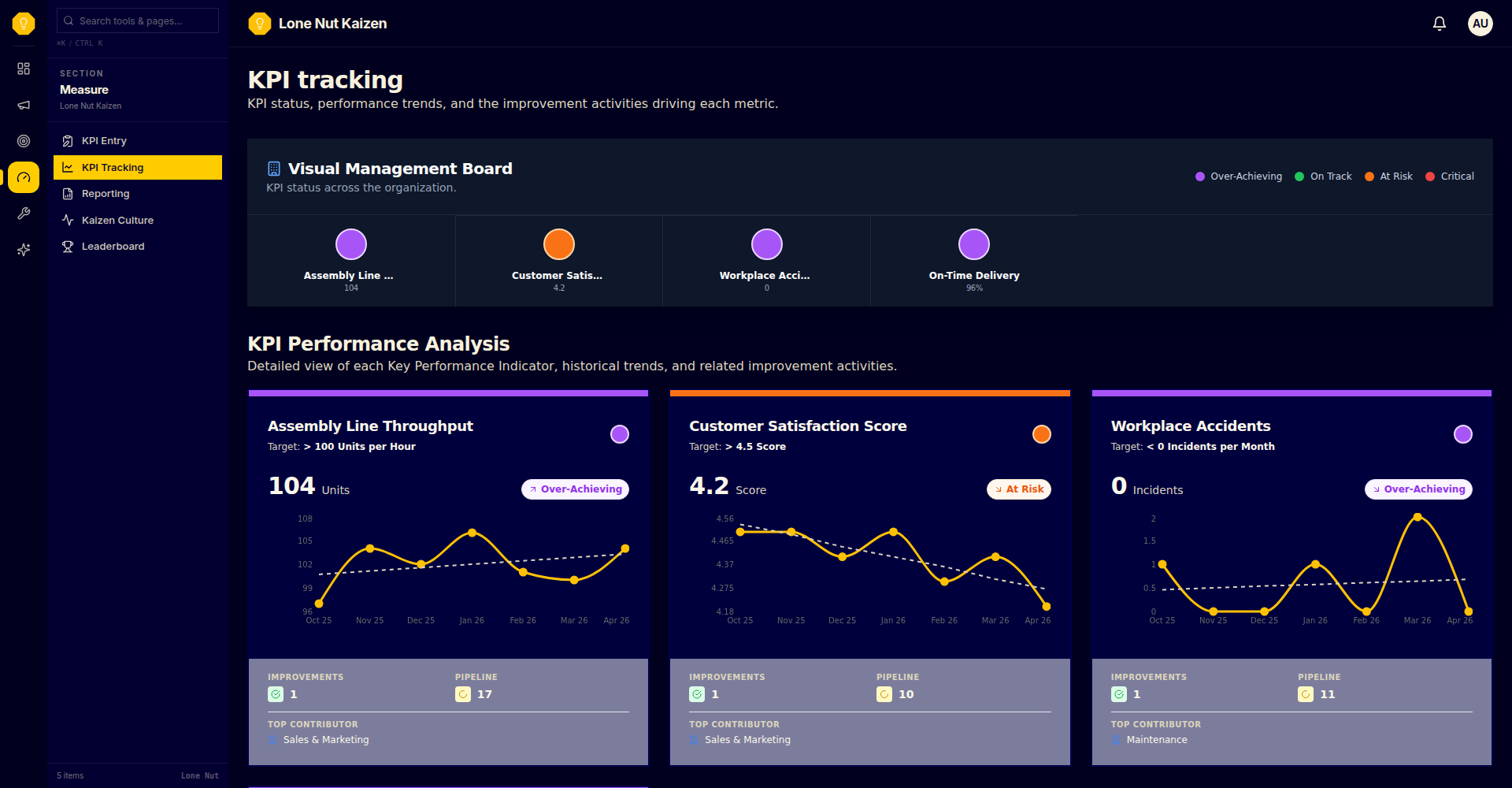
Task: Select the Measure gauge icon in rail
Action: pos(24,177)
